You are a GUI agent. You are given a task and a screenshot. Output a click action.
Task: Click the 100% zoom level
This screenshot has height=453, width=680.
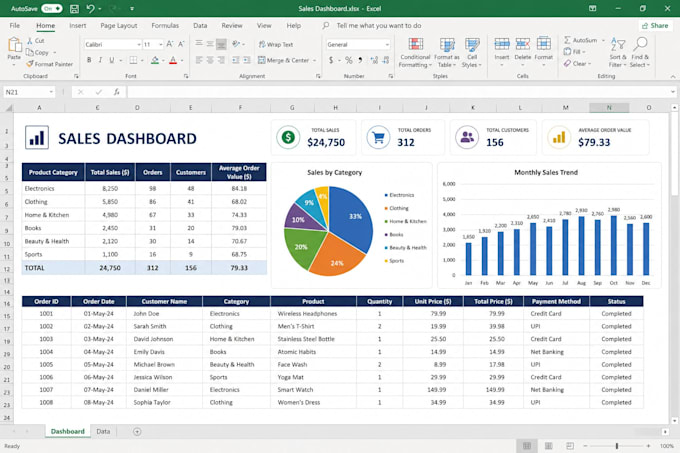(667, 446)
